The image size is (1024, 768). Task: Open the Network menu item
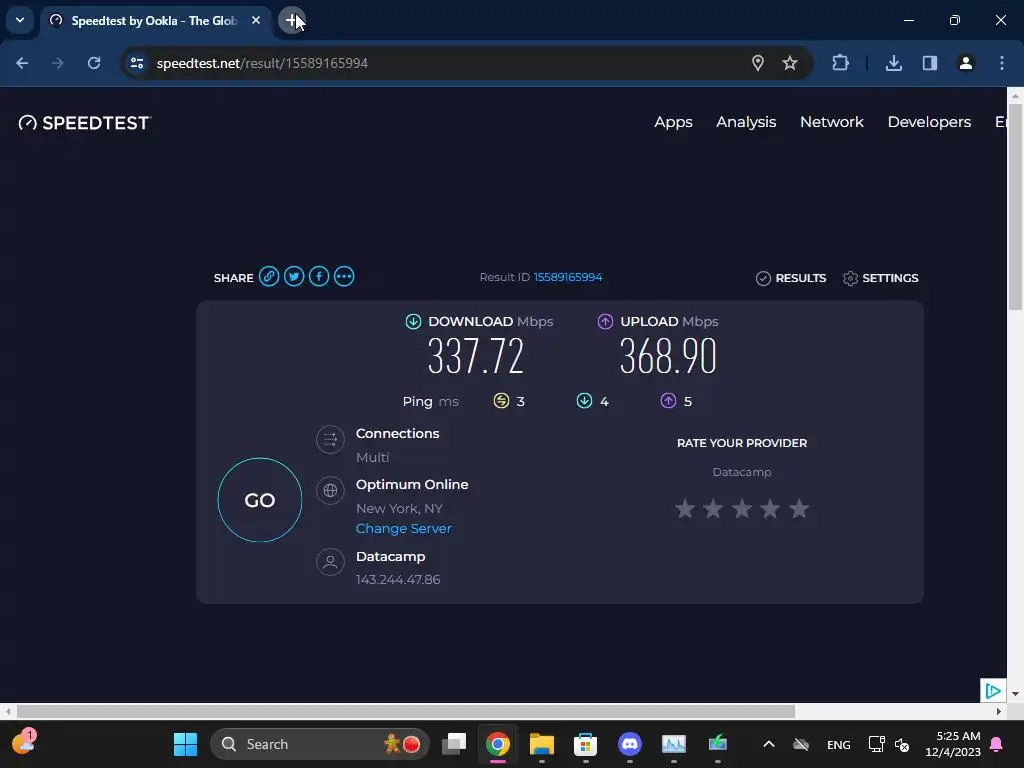tap(831, 122)
